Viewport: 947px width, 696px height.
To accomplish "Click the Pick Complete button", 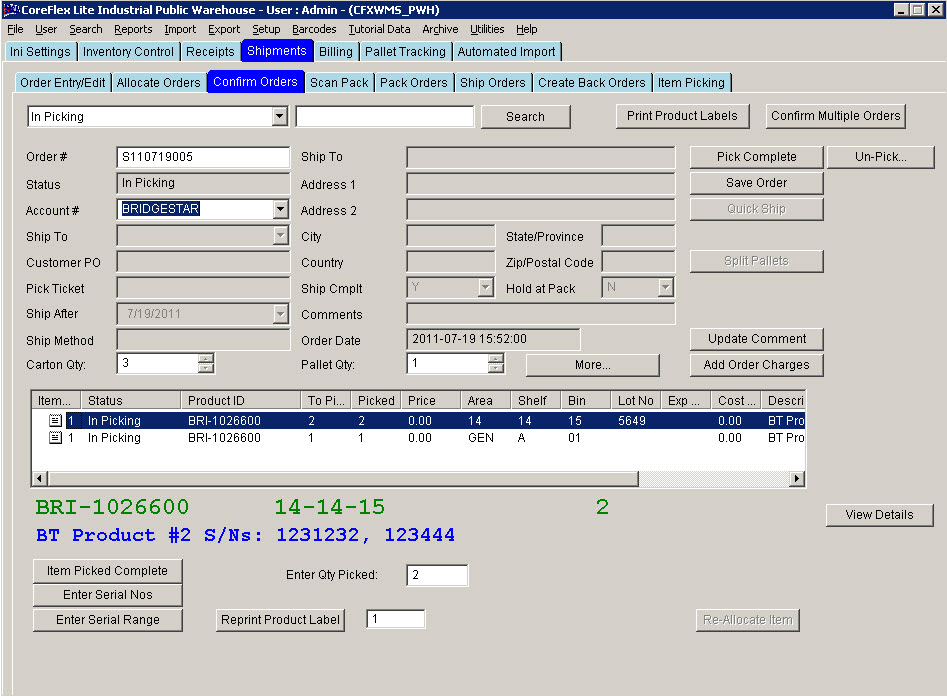I will coord(757,156).
